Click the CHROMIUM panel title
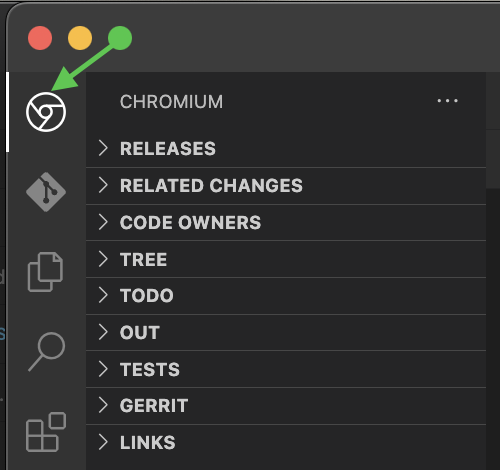 tap(171, 102)
